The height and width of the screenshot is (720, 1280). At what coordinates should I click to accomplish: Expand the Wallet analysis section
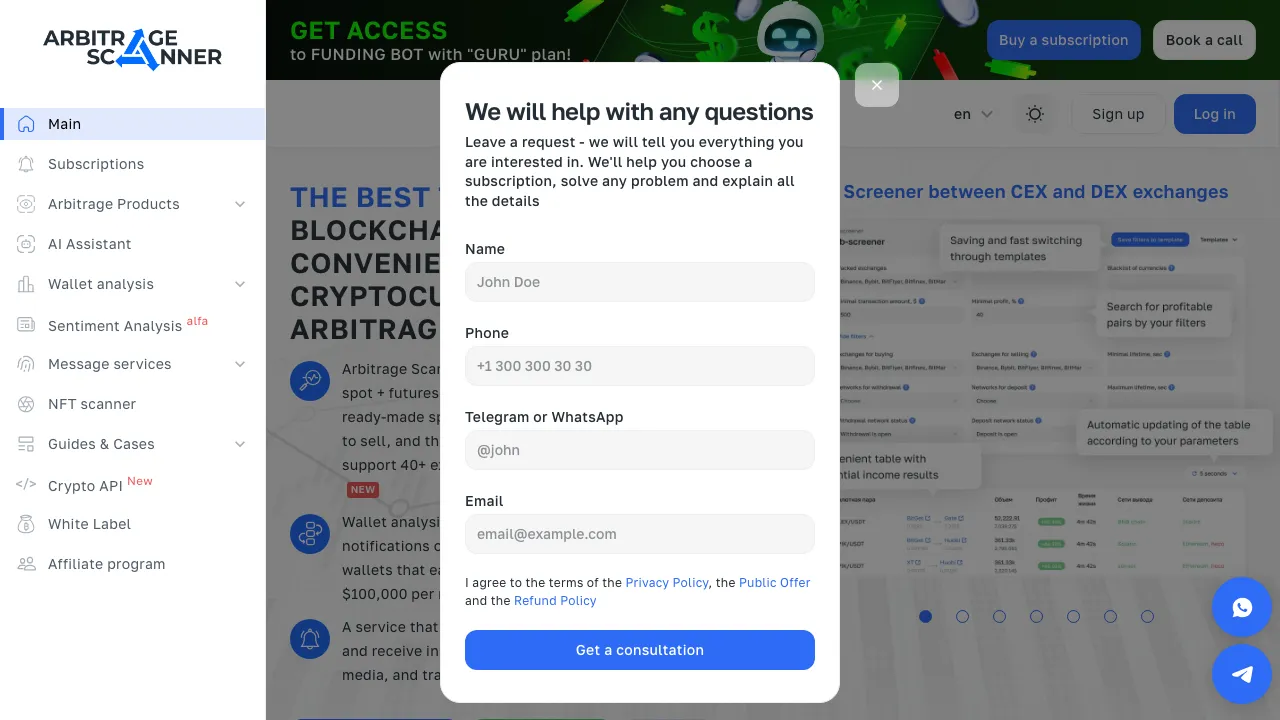click(101, 284)
